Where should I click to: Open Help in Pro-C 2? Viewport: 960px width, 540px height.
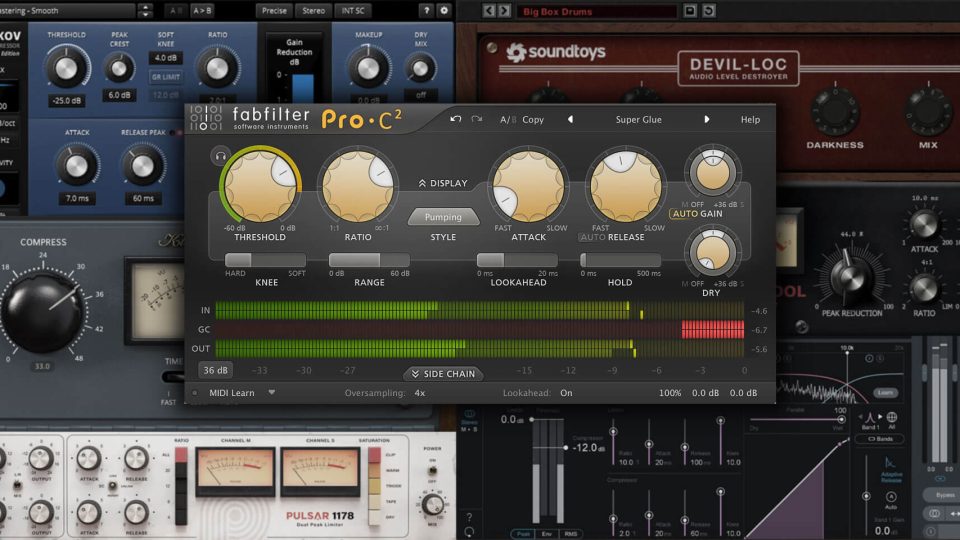[x=750, y=120]
